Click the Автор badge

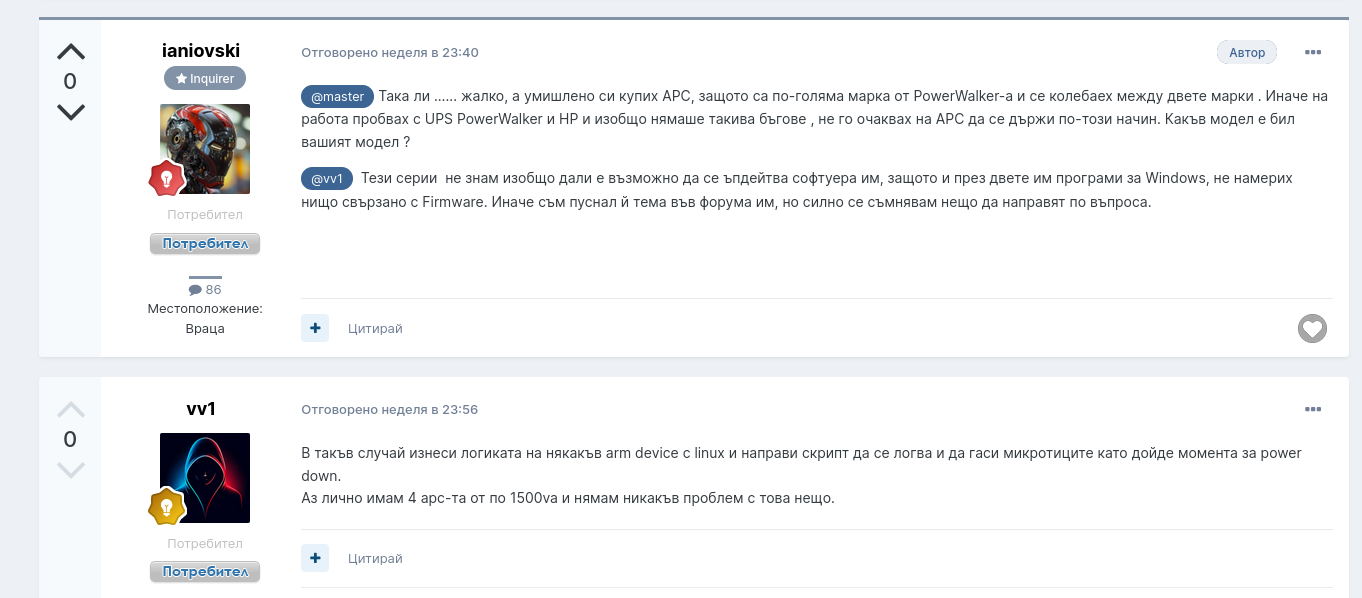point(1247,52)
